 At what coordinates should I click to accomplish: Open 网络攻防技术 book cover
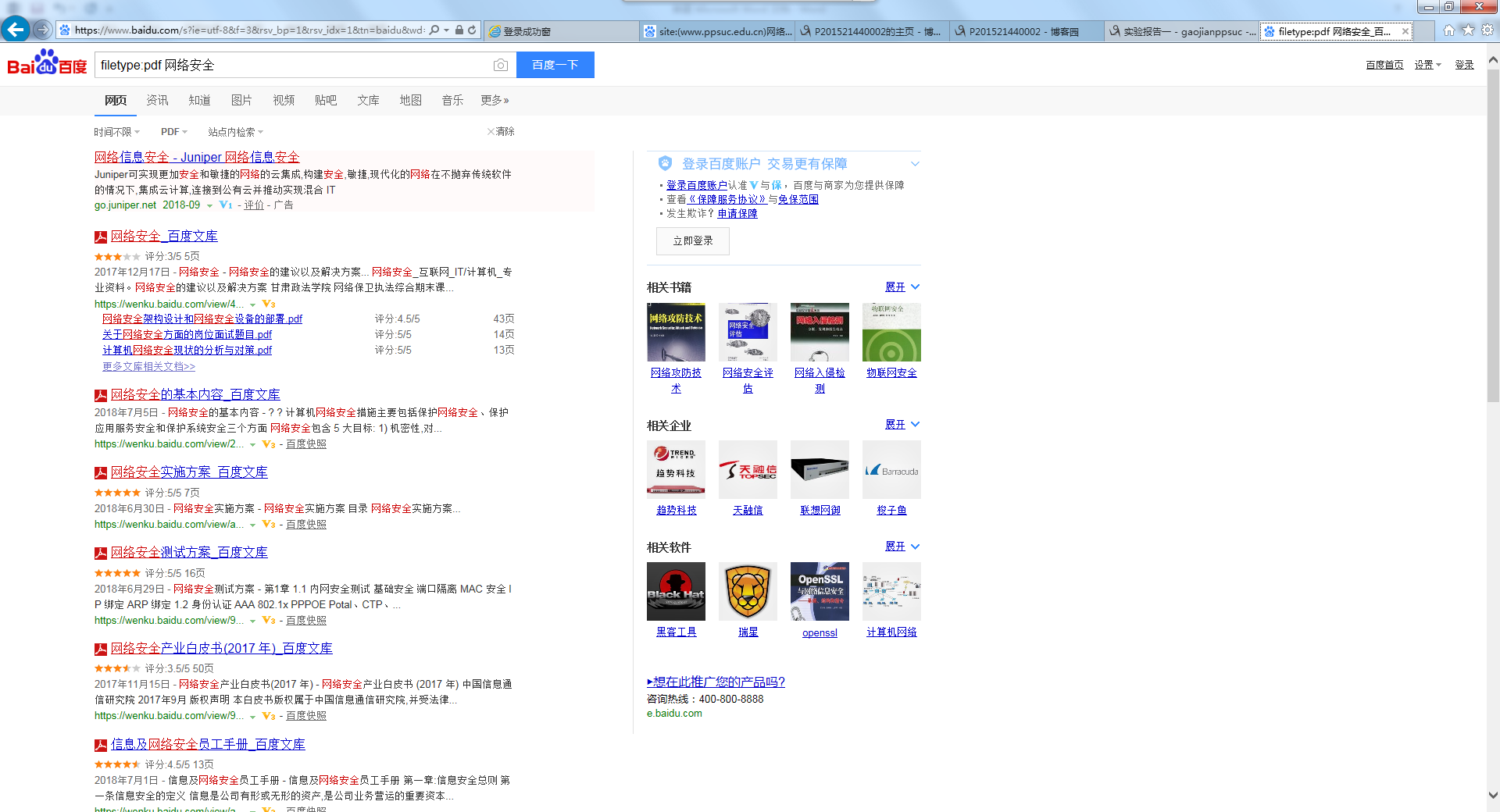(676, 332)
